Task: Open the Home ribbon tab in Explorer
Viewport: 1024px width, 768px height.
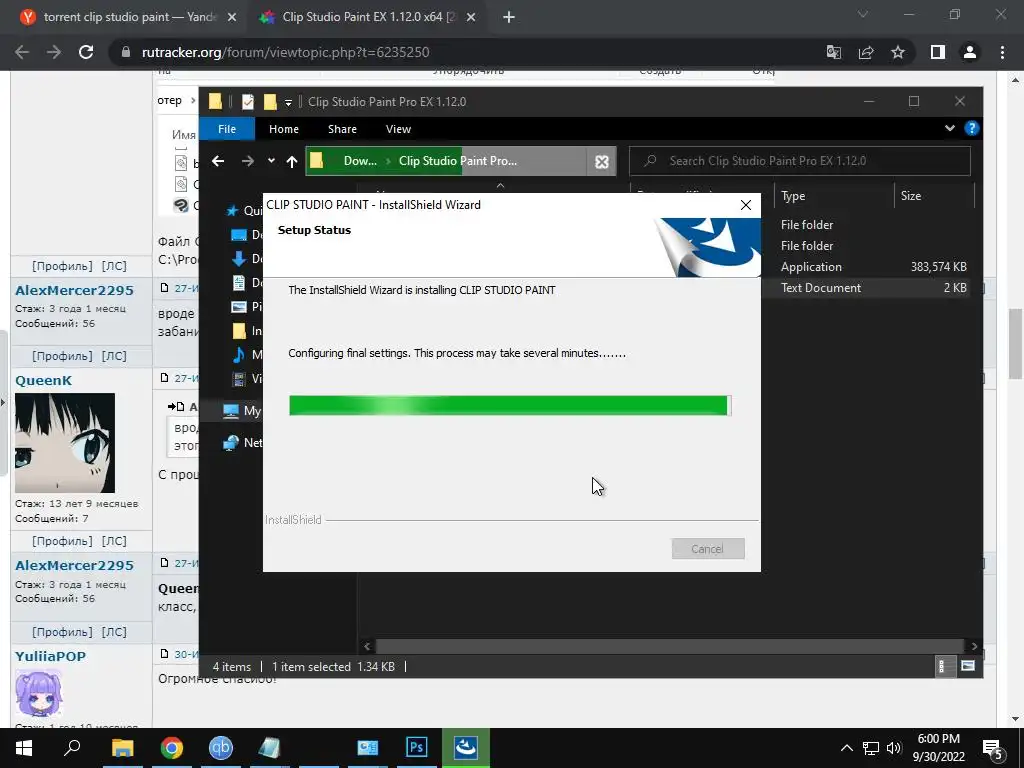Action: (283, 129)
